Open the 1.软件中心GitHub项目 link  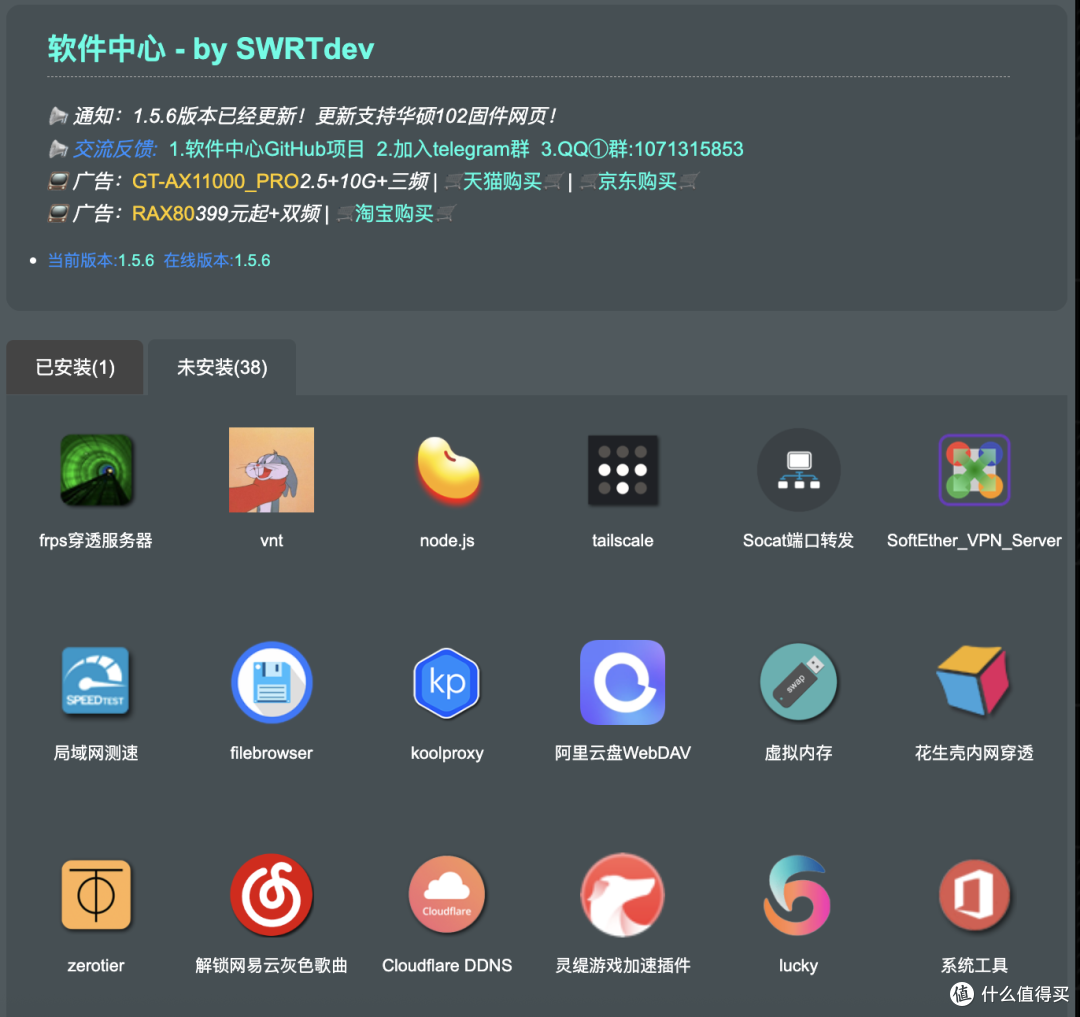[267, 149]
